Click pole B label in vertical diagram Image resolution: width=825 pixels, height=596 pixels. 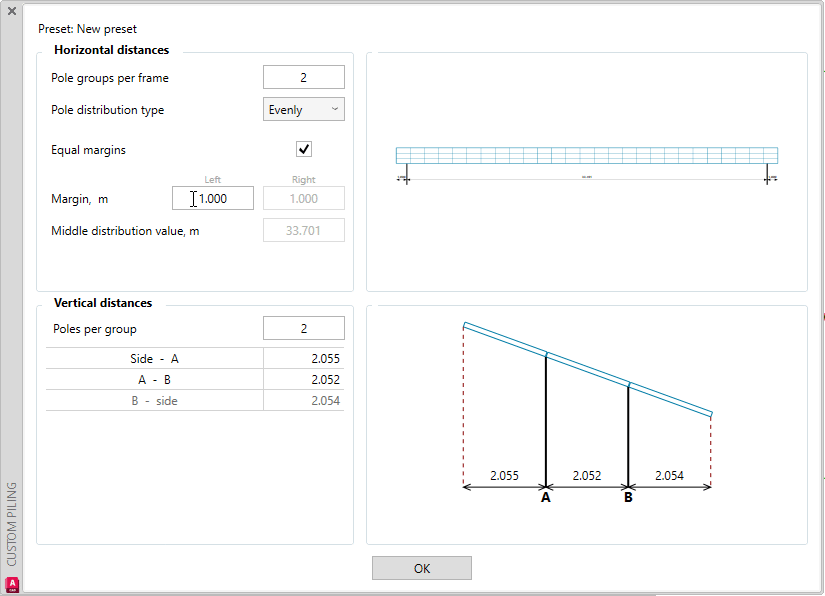tap(628, 497)
